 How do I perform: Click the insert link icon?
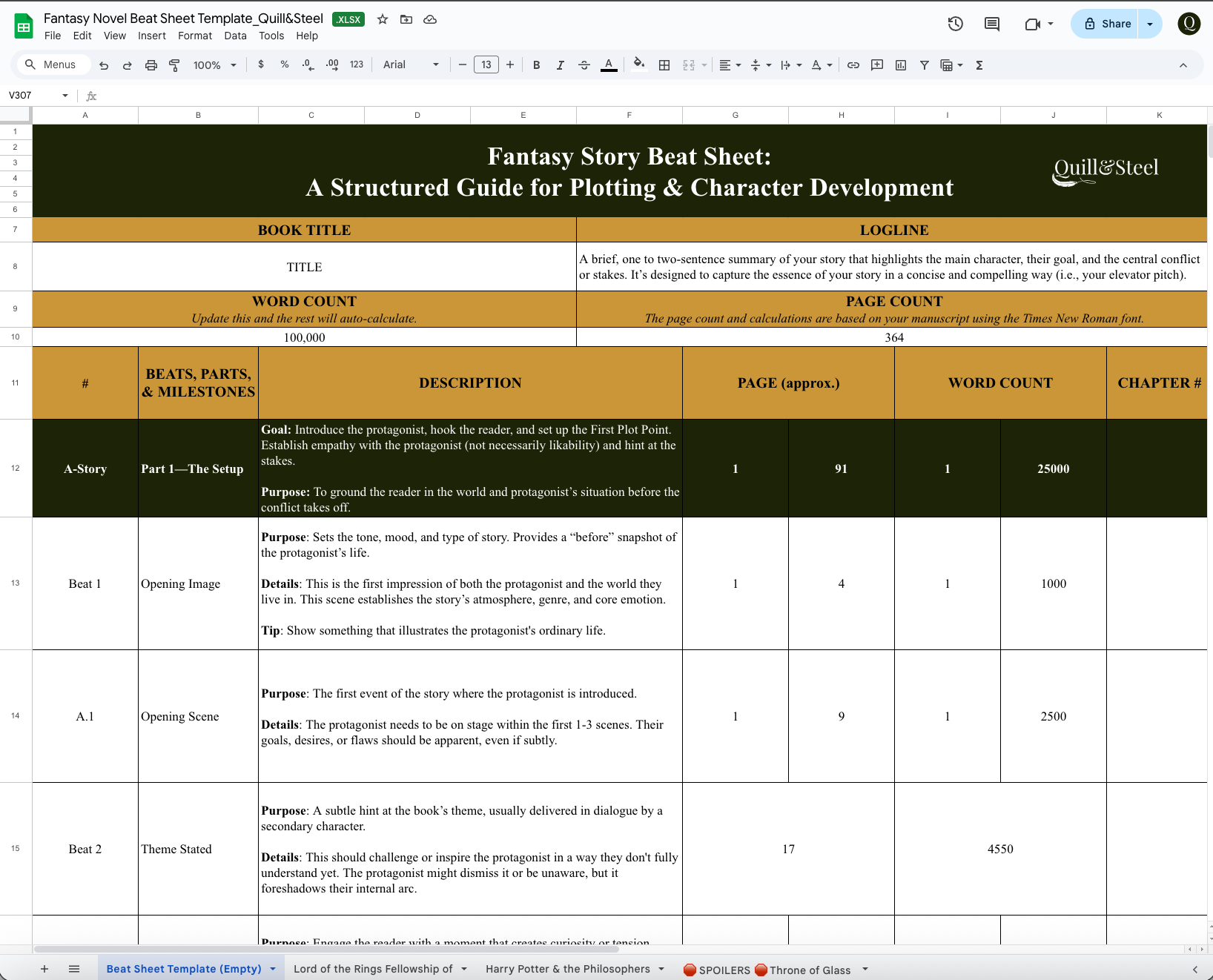(853, 65)
